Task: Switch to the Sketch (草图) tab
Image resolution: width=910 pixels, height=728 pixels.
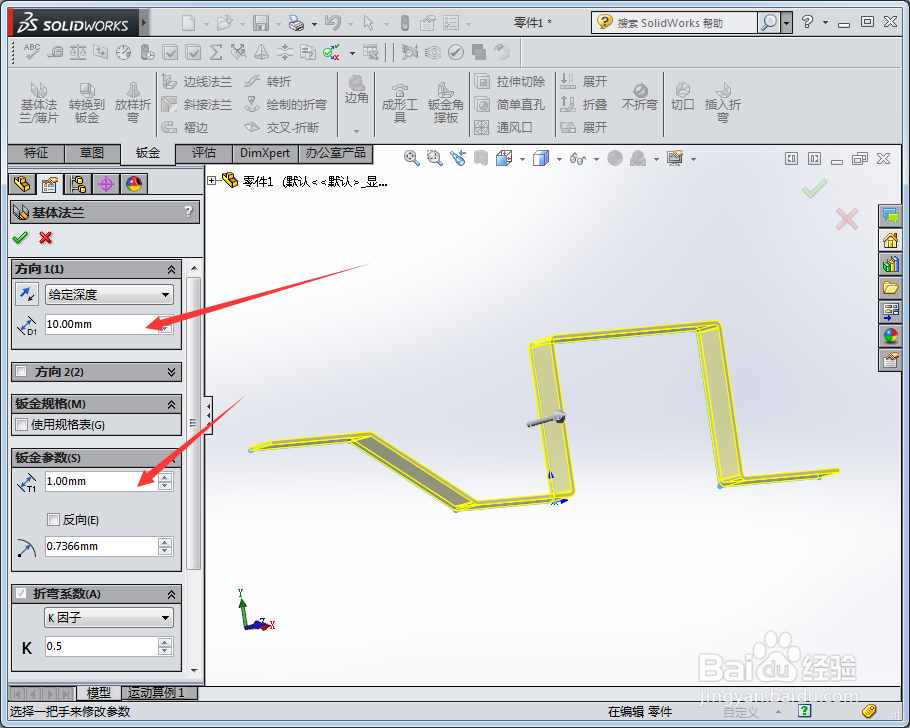Action: tap(92, 153)
